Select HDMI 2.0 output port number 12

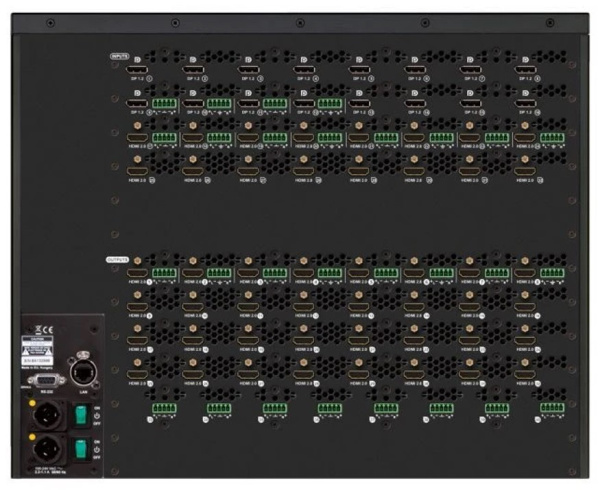pos(304,307)
